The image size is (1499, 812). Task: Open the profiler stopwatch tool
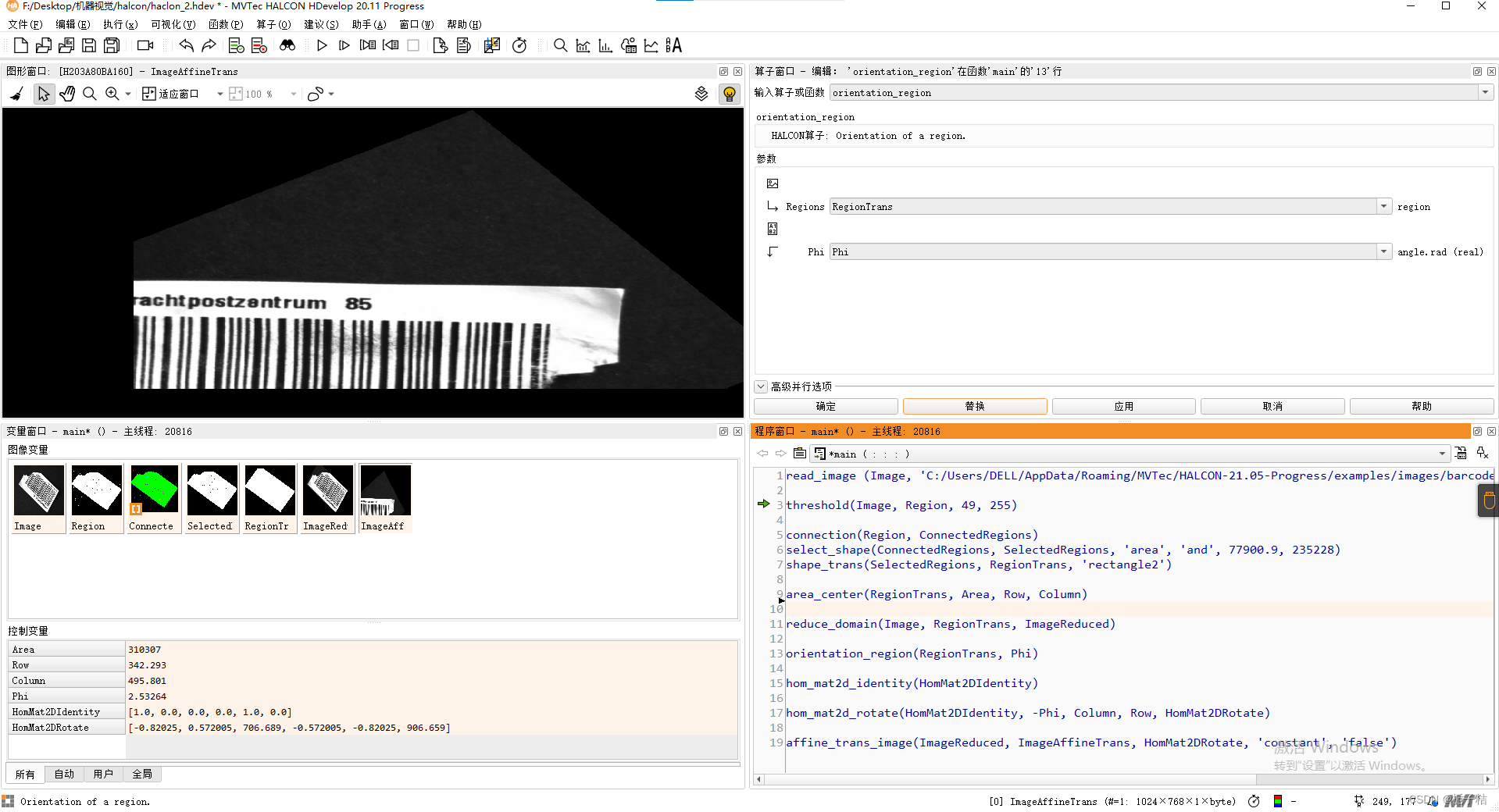(519, 45)
